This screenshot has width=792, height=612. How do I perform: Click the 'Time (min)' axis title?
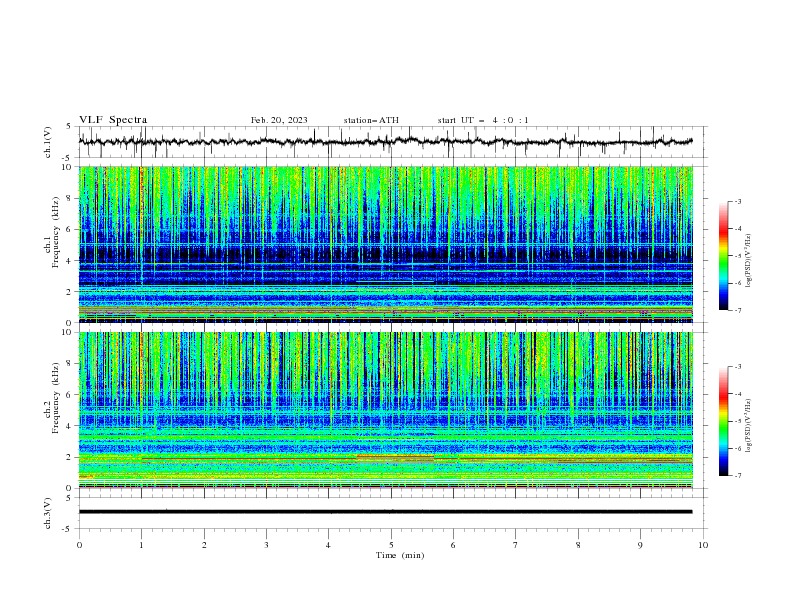[400, 555]
